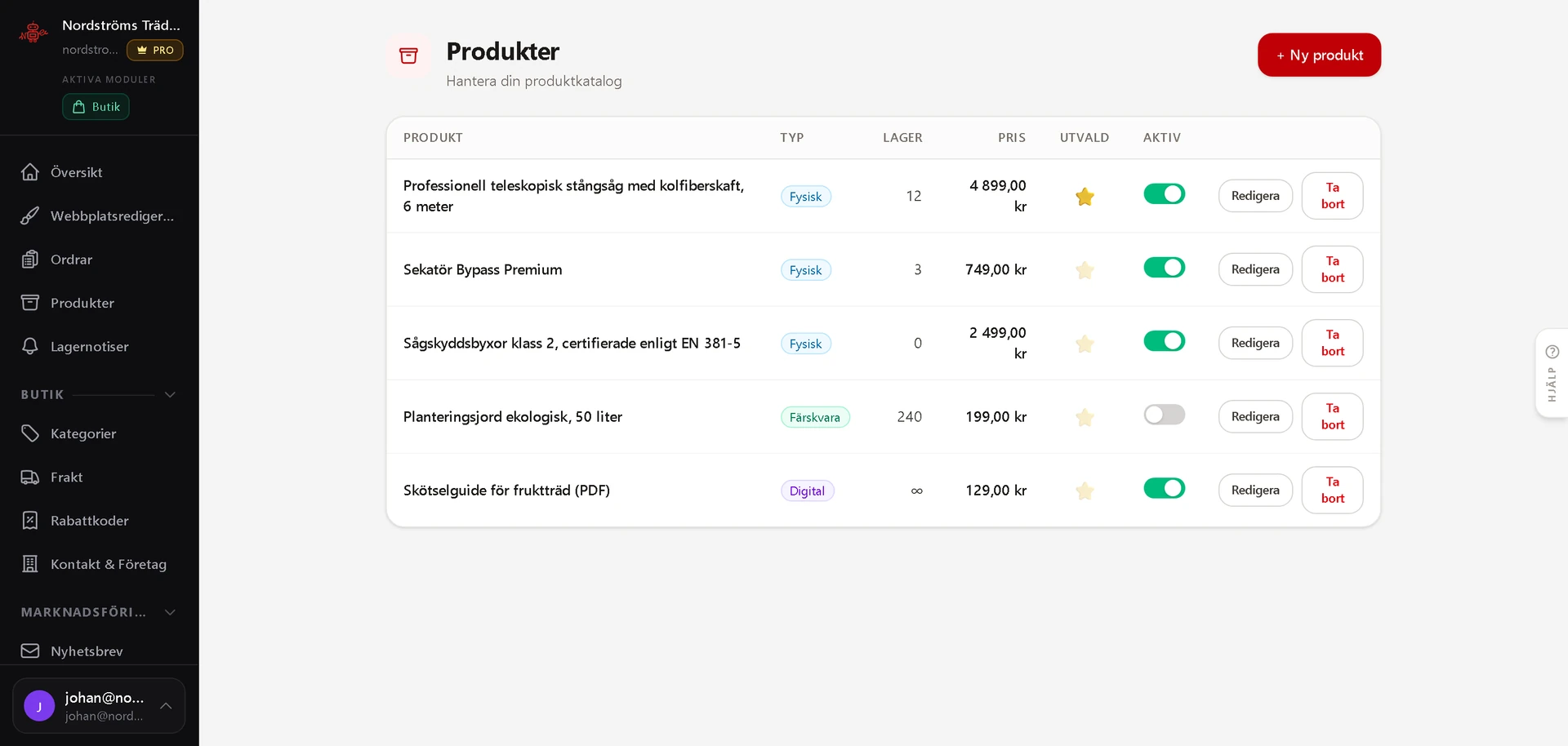This screenshot has height=746, width=1568.
Task: Click the Nordströms logo icon
Action: pos(33,33)
